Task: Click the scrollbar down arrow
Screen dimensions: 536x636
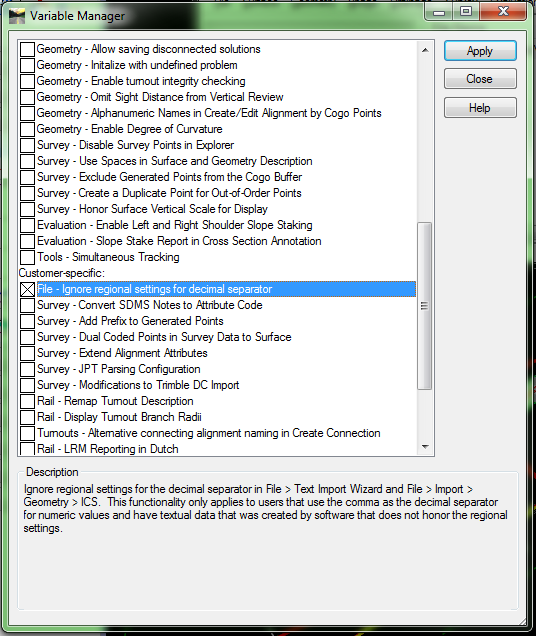Action: point(425,447)
